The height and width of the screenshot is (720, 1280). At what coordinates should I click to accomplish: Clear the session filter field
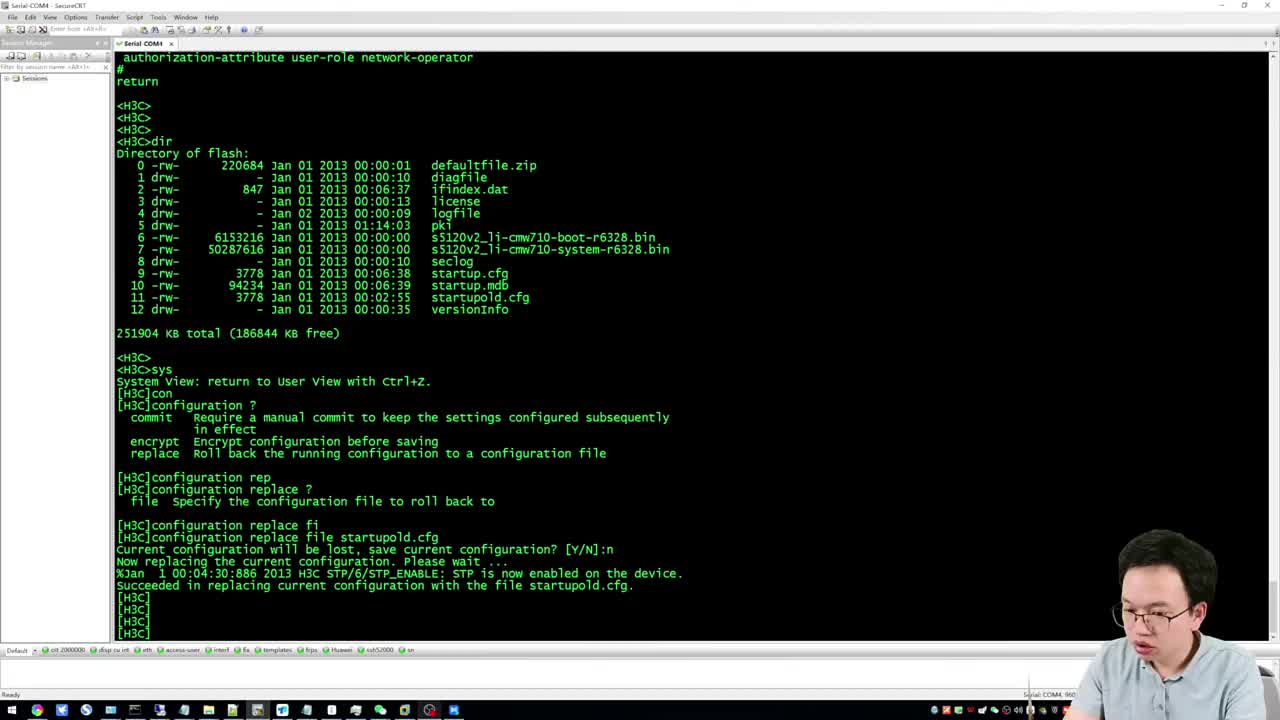[x=106, y=67]
